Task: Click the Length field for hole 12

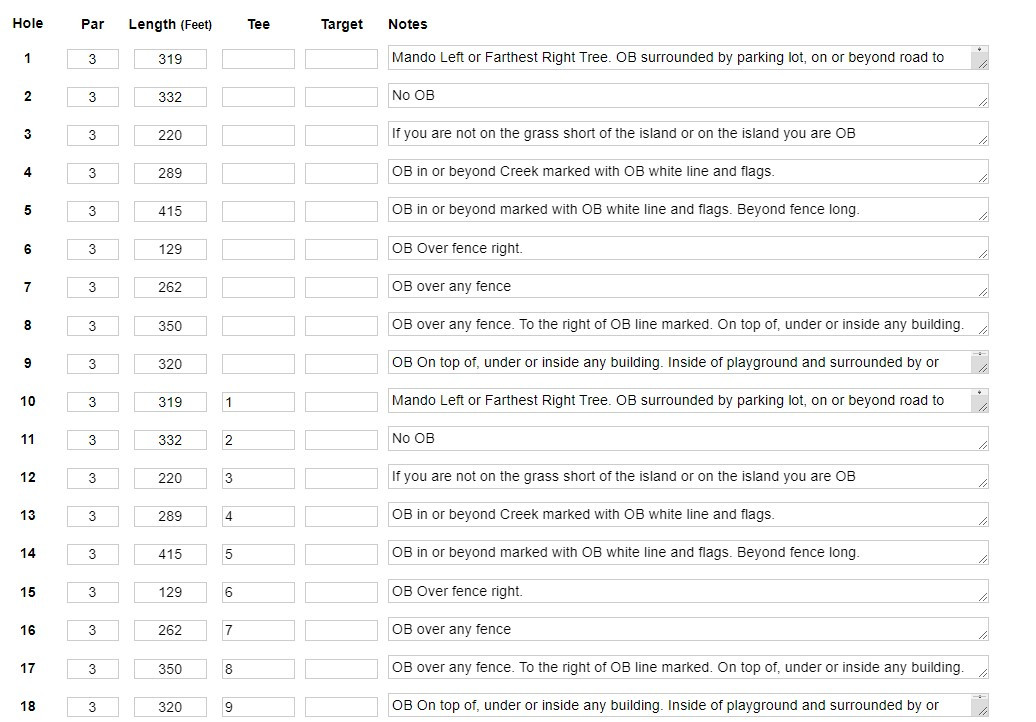Action: [x=170, y=478]
